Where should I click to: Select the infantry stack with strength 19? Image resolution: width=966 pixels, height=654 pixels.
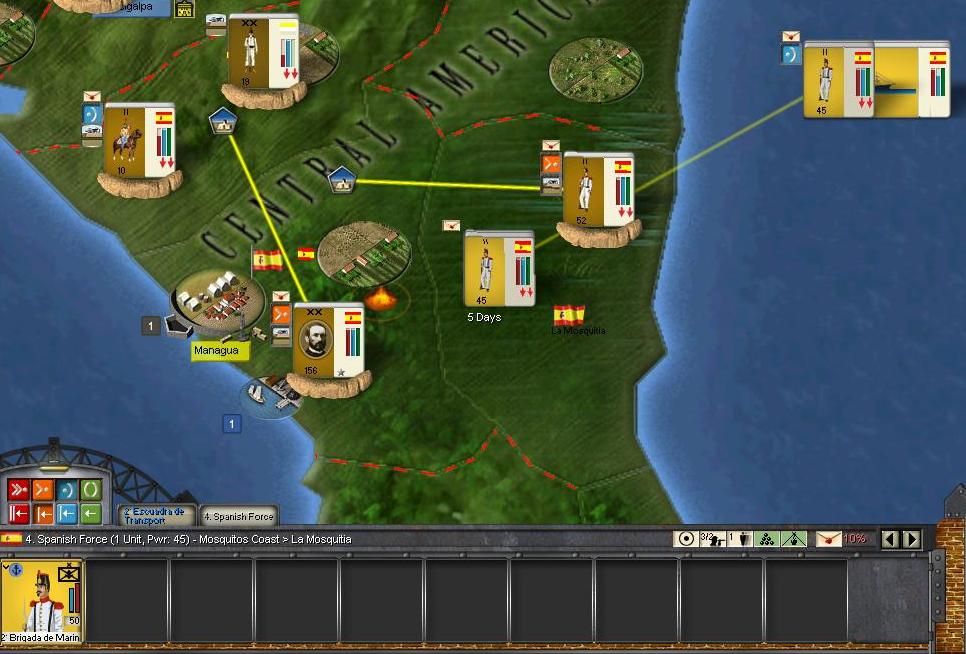[263, 52]
